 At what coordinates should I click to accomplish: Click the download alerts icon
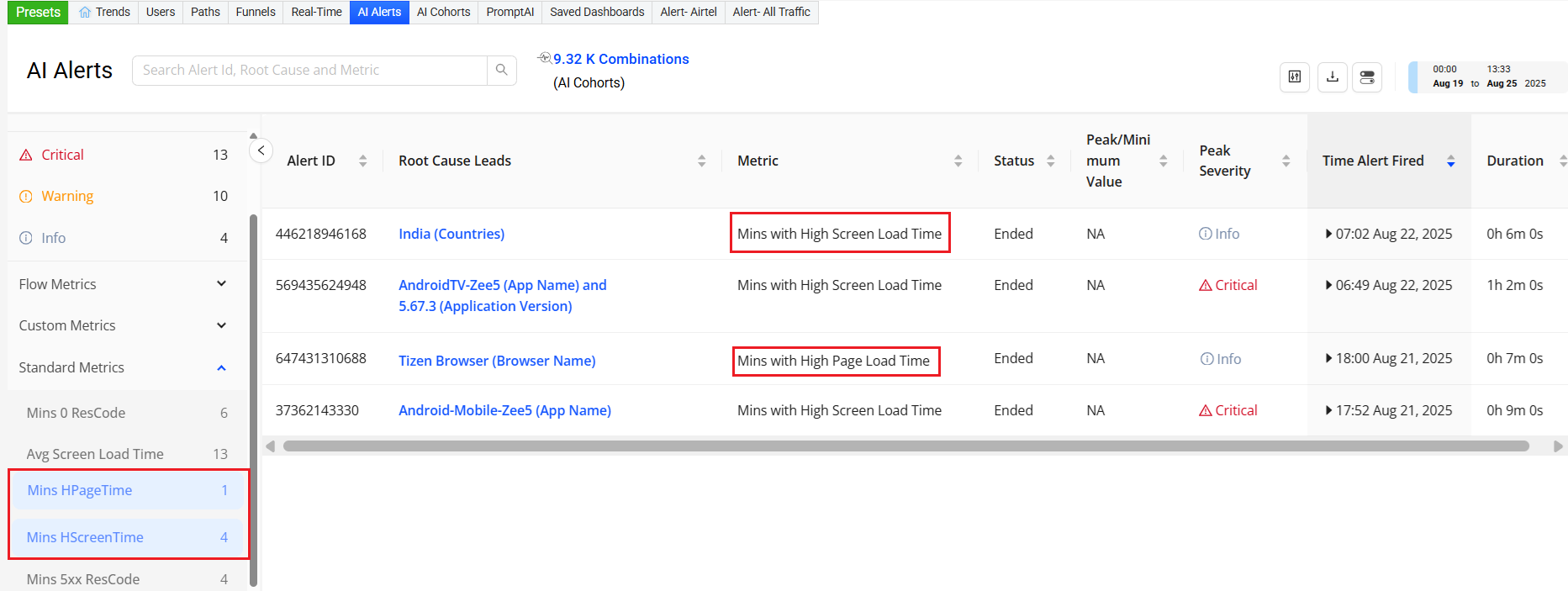point(1333,77)
